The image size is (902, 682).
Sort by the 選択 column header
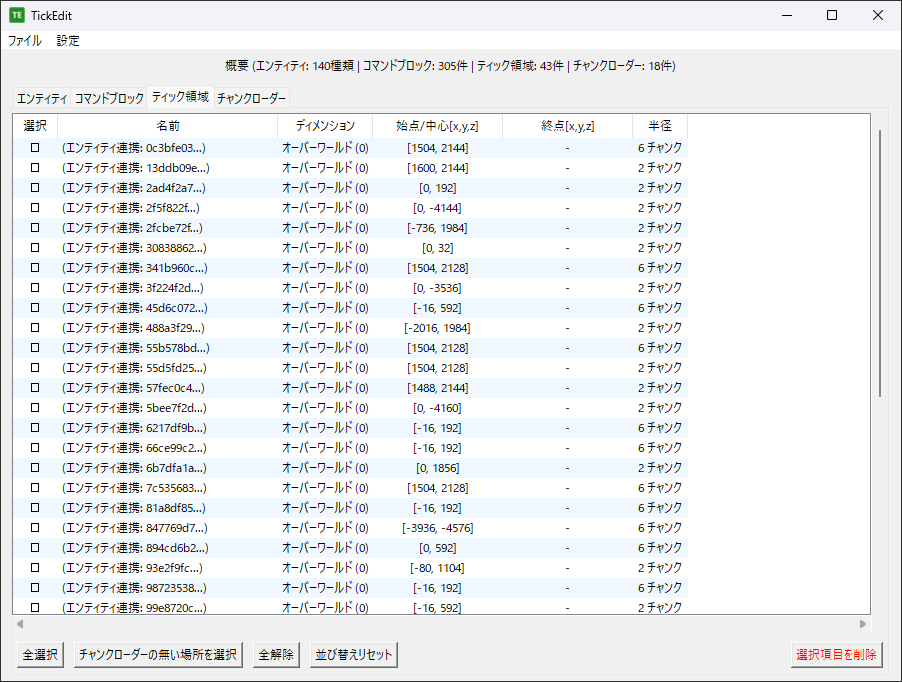35,126
